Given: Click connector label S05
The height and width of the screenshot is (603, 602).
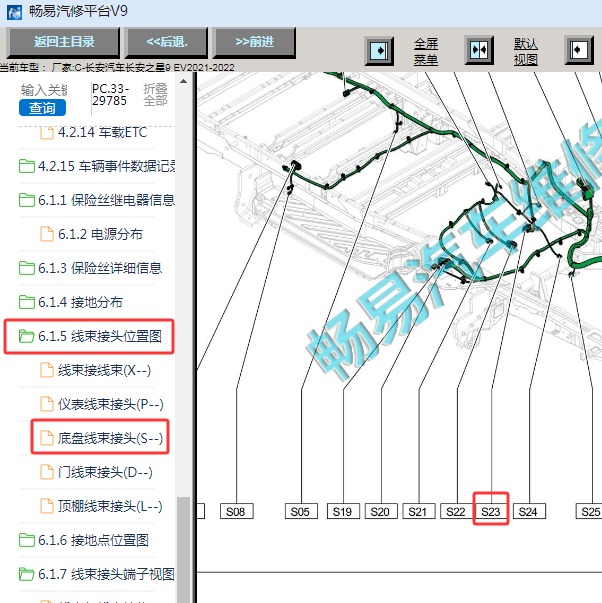Looking at the screenshot, I should coord(301,511).
